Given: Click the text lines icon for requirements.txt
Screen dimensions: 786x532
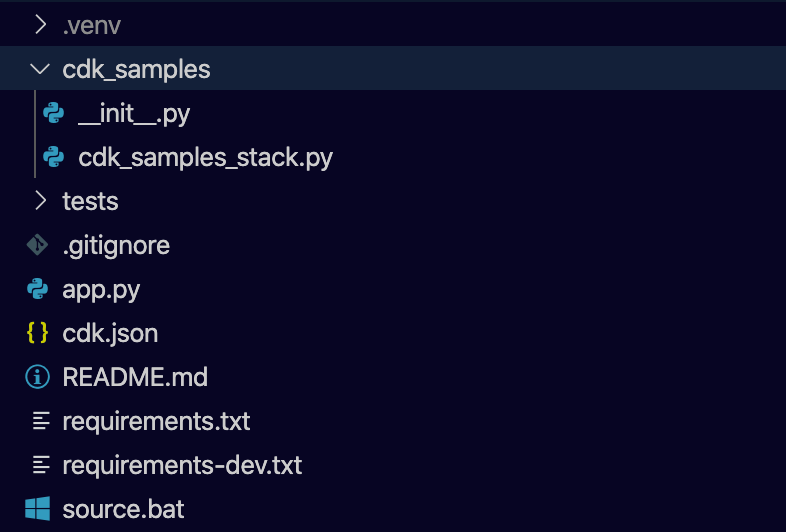Looking at the screenshot, I should 40,421.
